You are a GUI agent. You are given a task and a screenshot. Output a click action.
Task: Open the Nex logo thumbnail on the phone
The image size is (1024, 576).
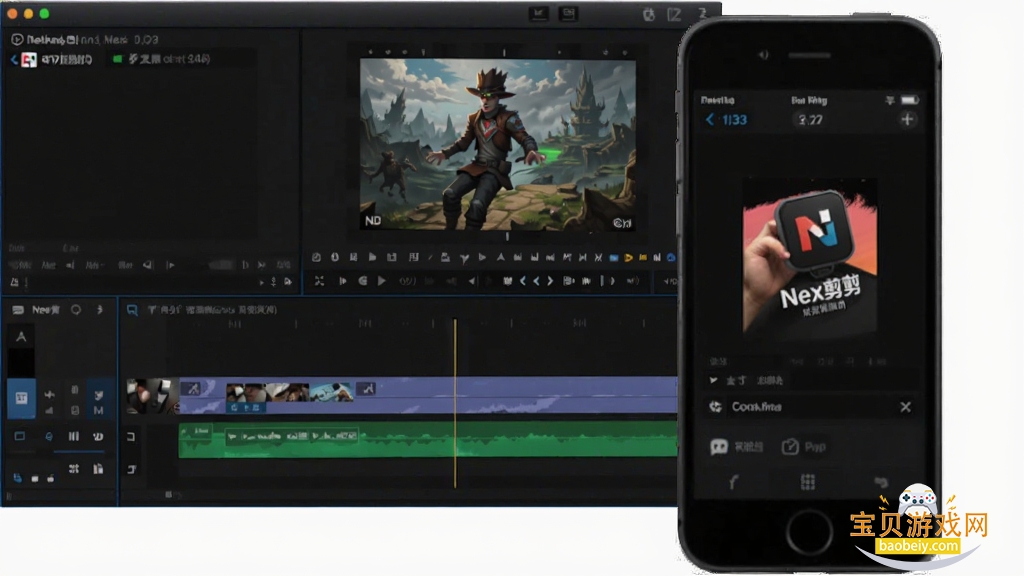(x=810, y=255)
